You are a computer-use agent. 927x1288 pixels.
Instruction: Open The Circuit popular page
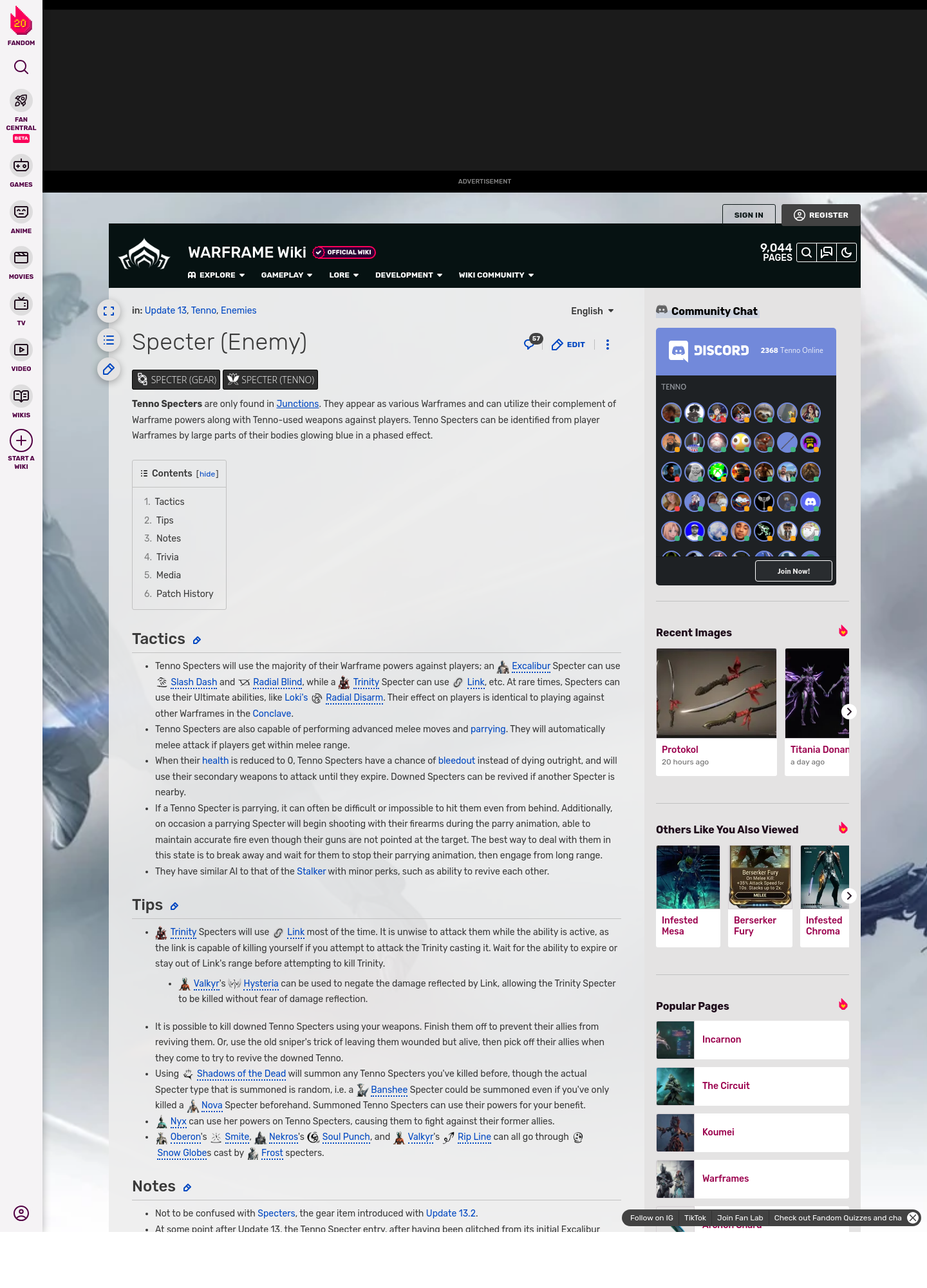(753, 1086)
